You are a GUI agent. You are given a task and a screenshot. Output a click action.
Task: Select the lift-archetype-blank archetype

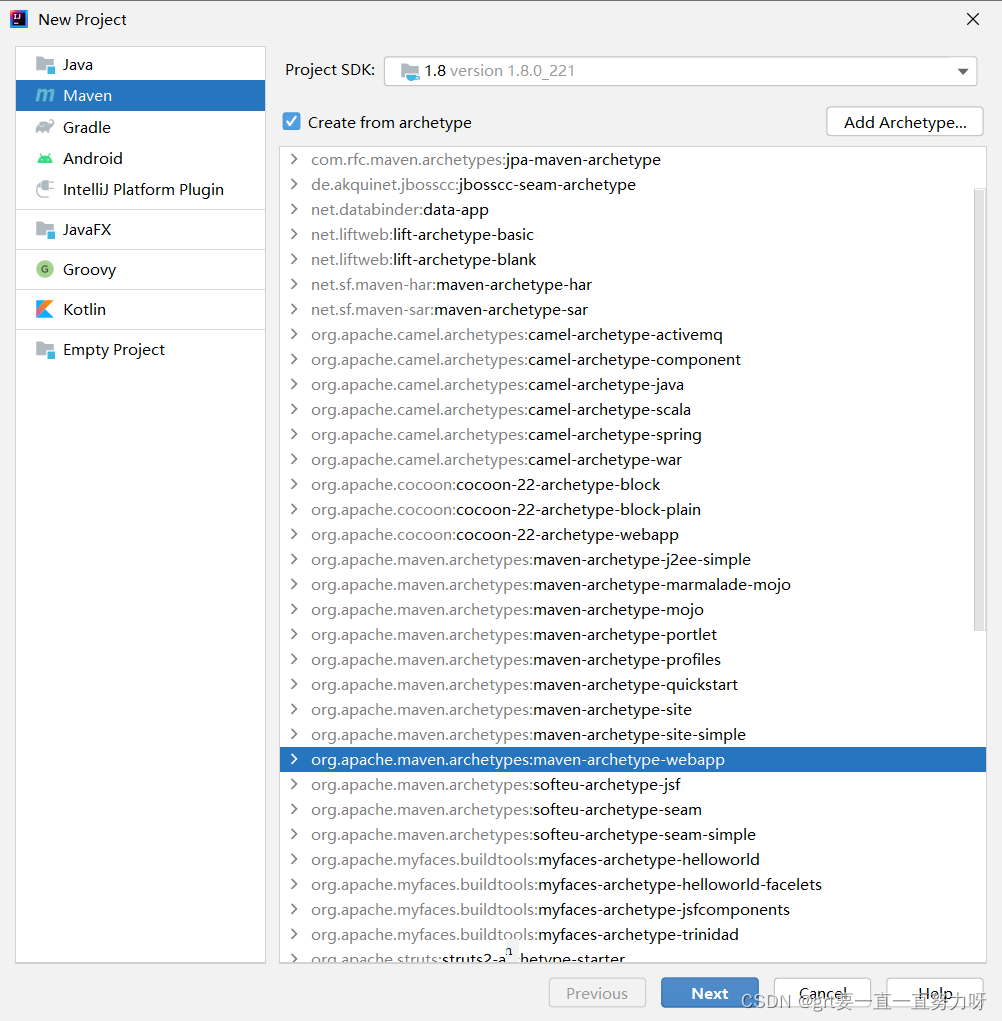click(x=633, y=259)
